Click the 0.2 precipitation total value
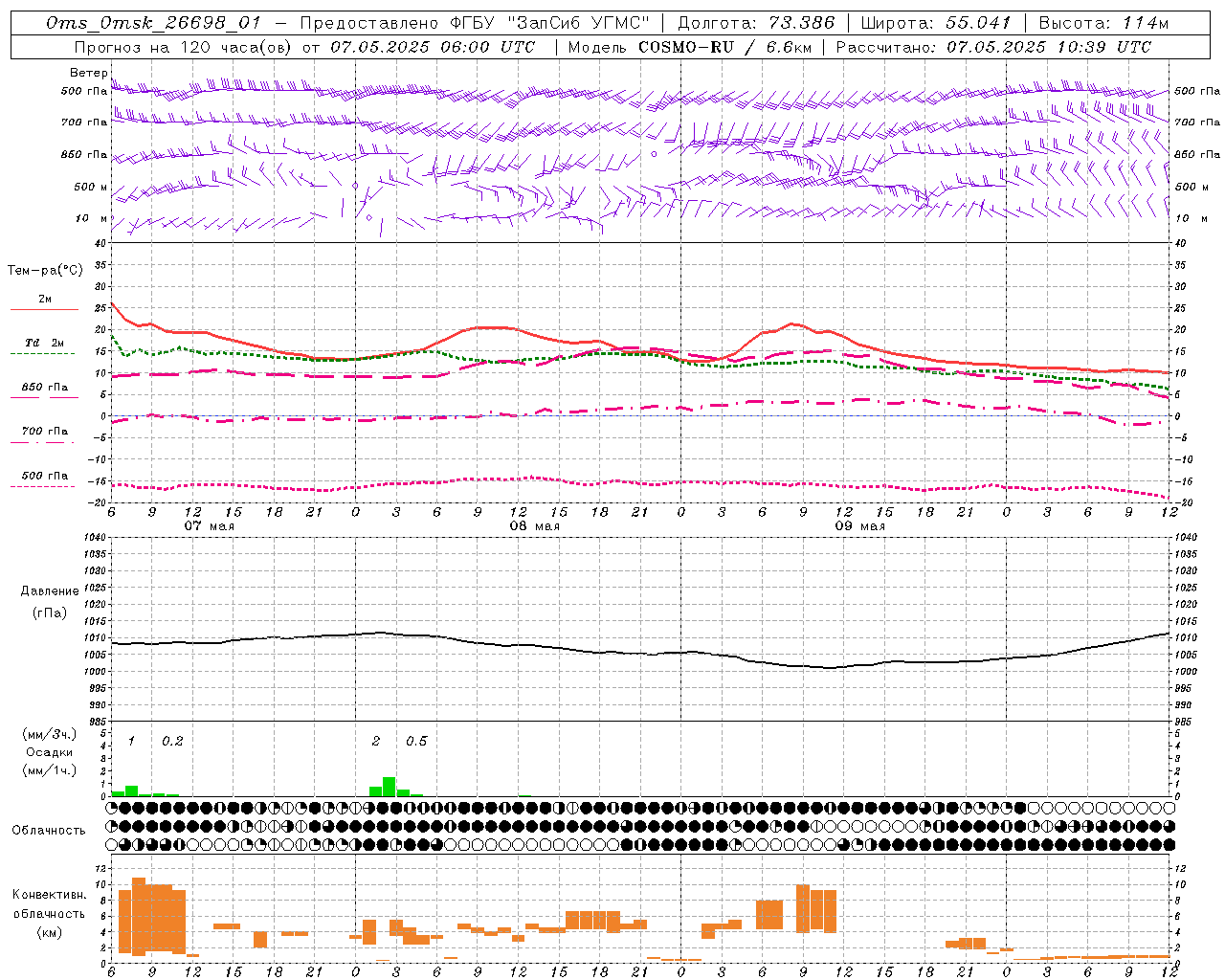Image resolution: width=1225 pixels, height=980 pixels. pos(172,742)
